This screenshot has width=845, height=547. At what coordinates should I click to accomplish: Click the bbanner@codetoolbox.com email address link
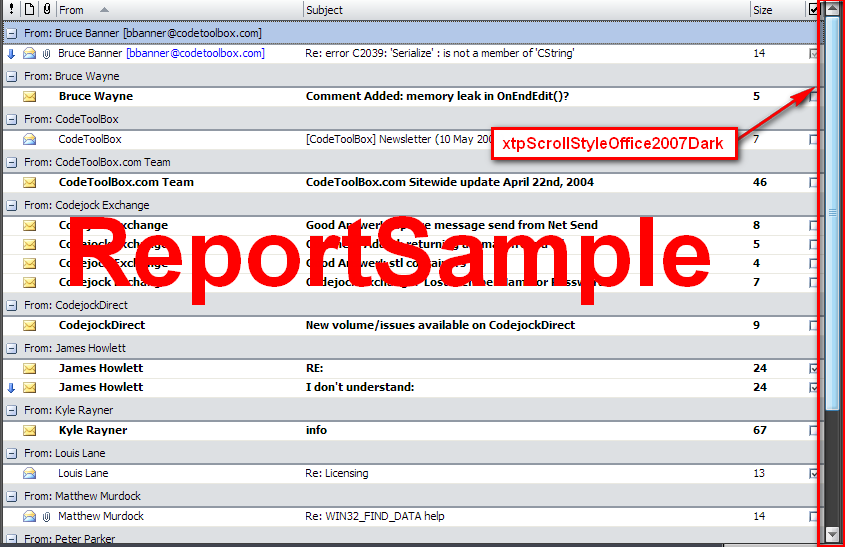(x=196, y=54)
